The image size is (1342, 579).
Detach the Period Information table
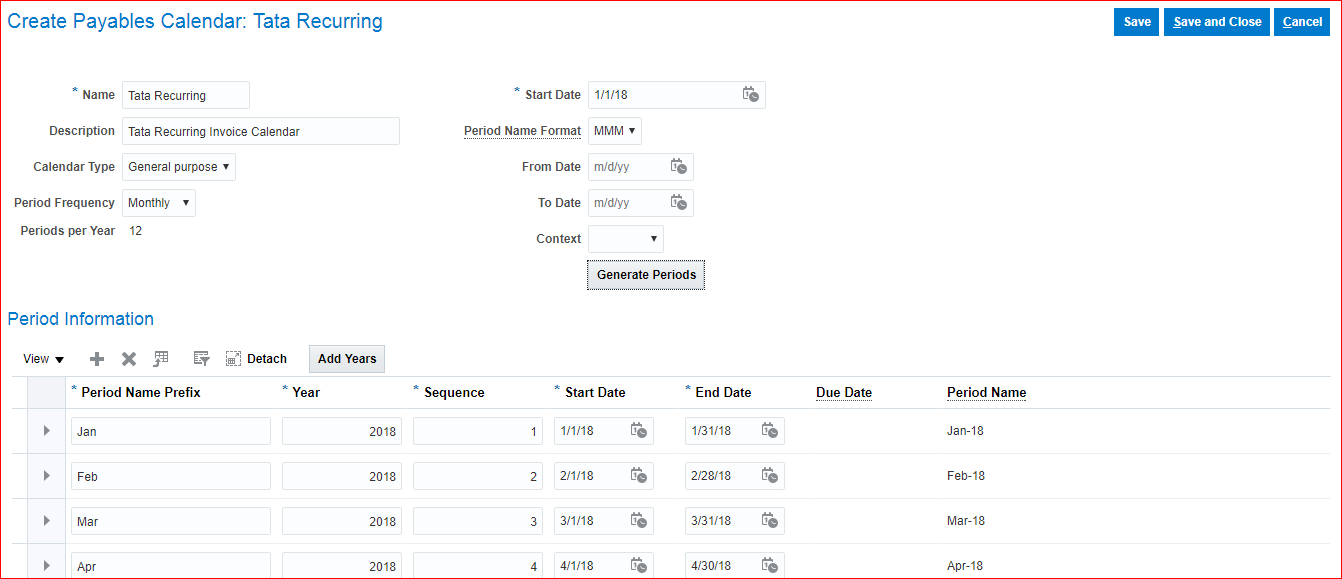[256, 359]
